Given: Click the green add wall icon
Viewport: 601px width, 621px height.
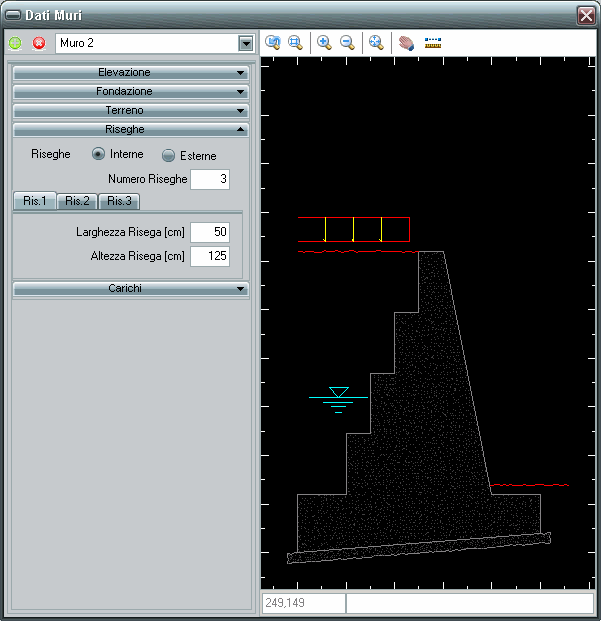Looking at the screenshot, I should [x=15, y=43].
